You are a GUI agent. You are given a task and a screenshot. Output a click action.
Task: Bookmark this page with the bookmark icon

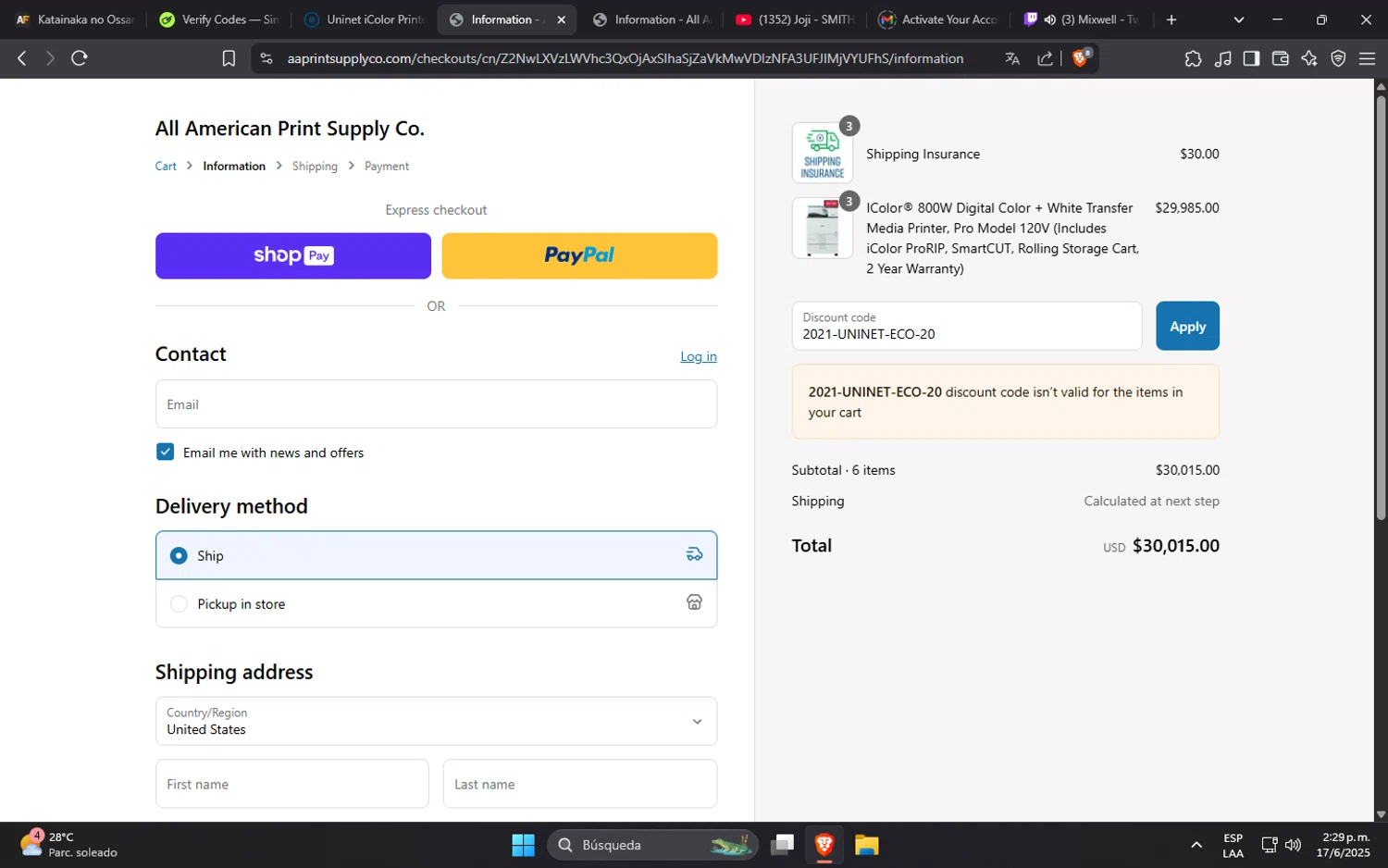click(x=229, y=58)
